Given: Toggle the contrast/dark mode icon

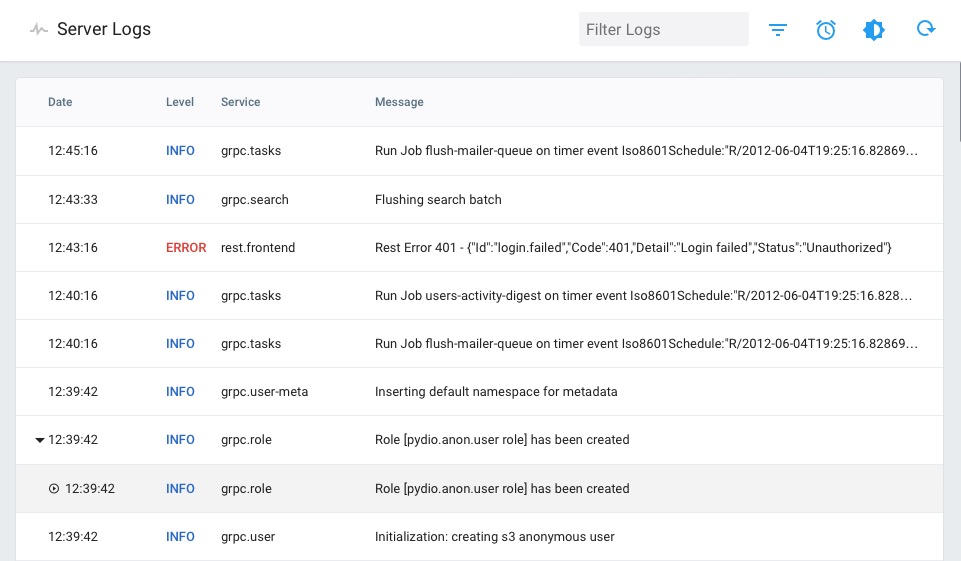Looking at the screenshot, I should click(874, 29).
